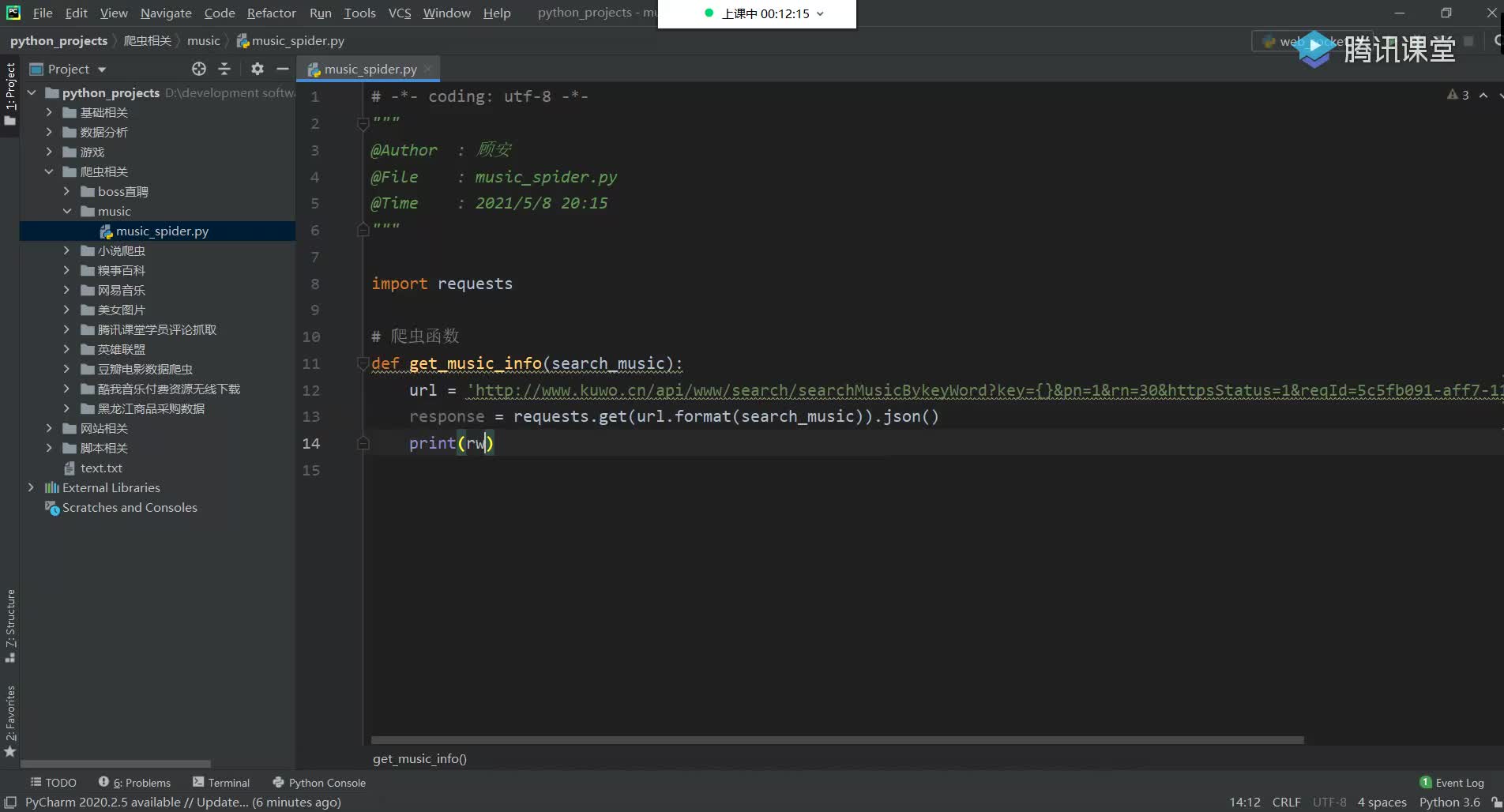Open the Terminal tool window

tap(221, 782)
